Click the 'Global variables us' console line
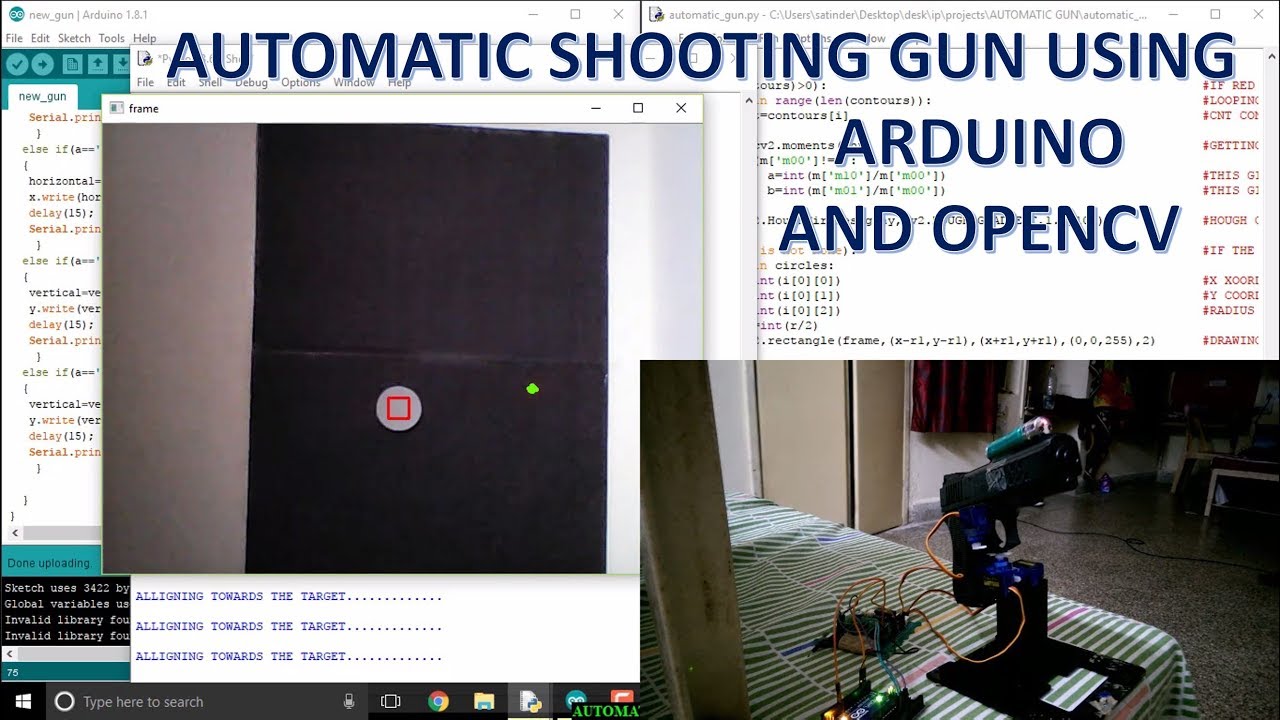The height and width of the screenshot is (720, 1280). tap(67, 604)
